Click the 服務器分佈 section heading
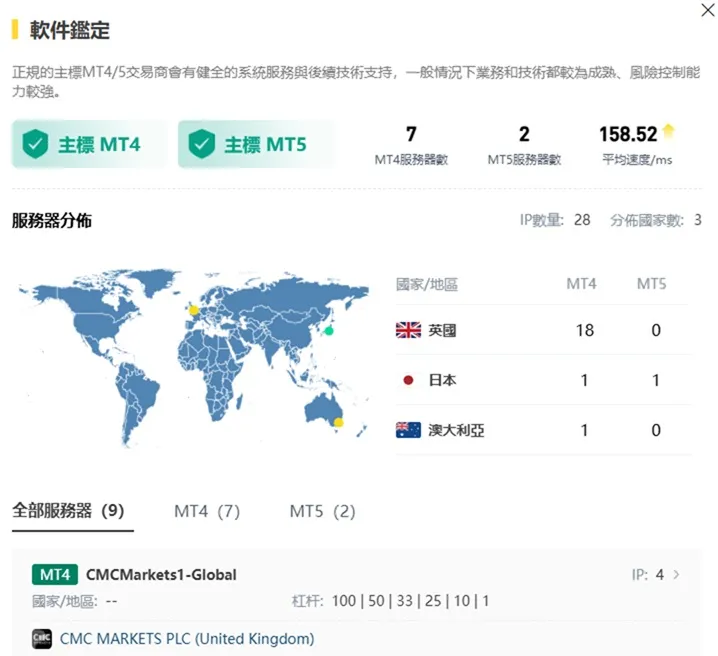Viewport: 718px width, 656px height. point(52,220)
